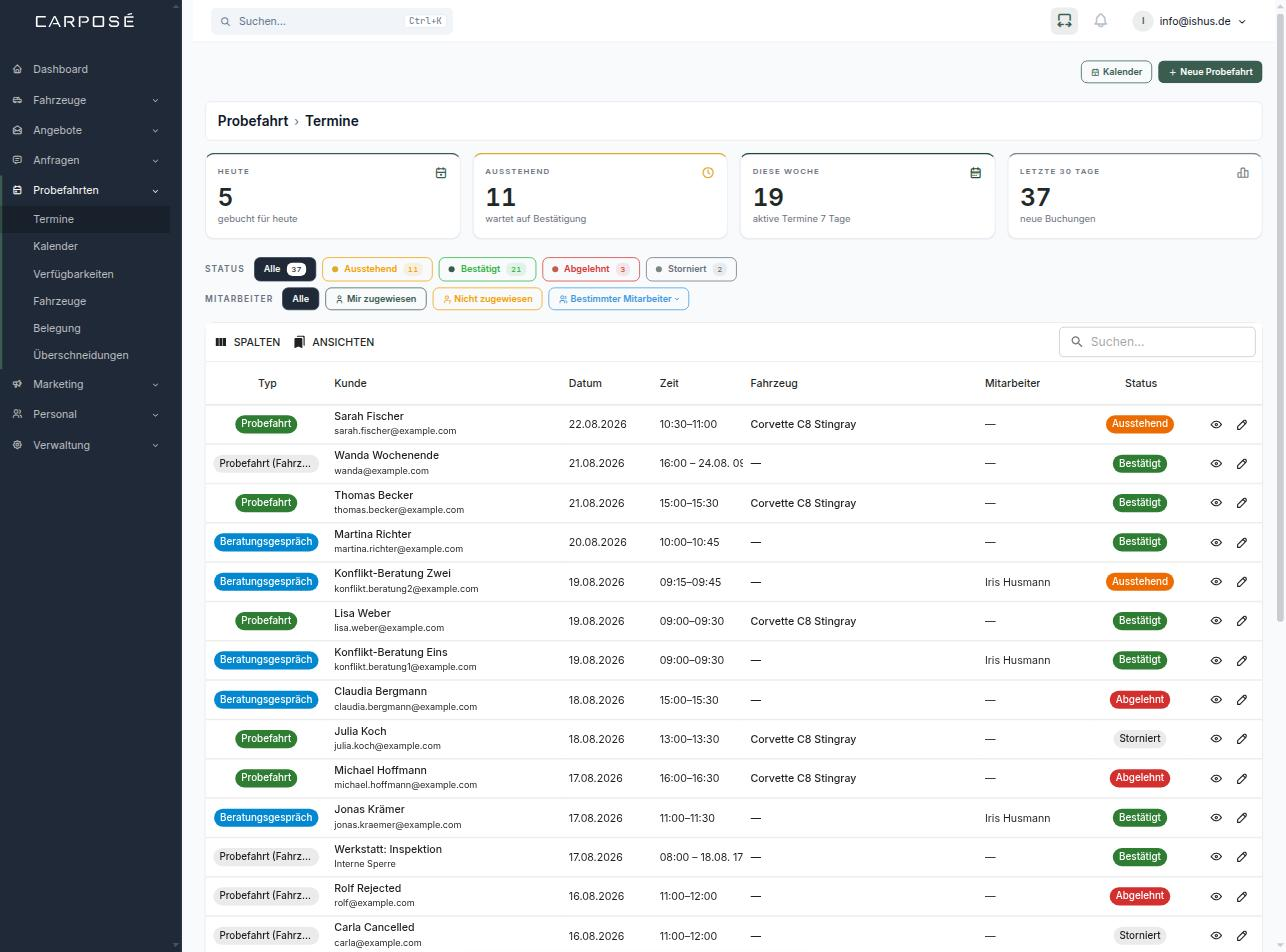Click the table search field
Image resolution: width=1286 pixels, height=952 pixels.
1157,342
